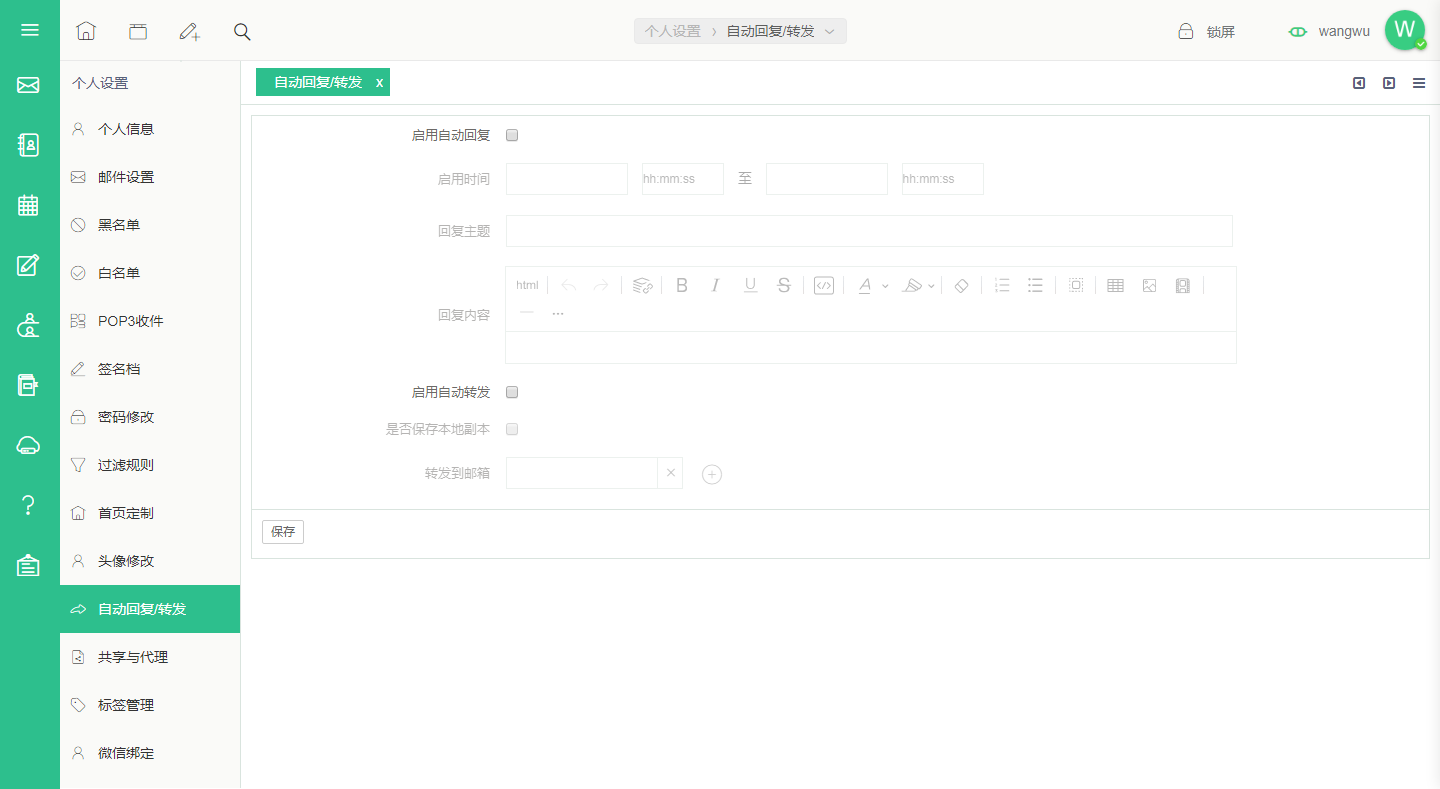This screenshot has height=789, width=1440.
Task: Click the 锁屏 lock screen link
Action: point(1207,31)
